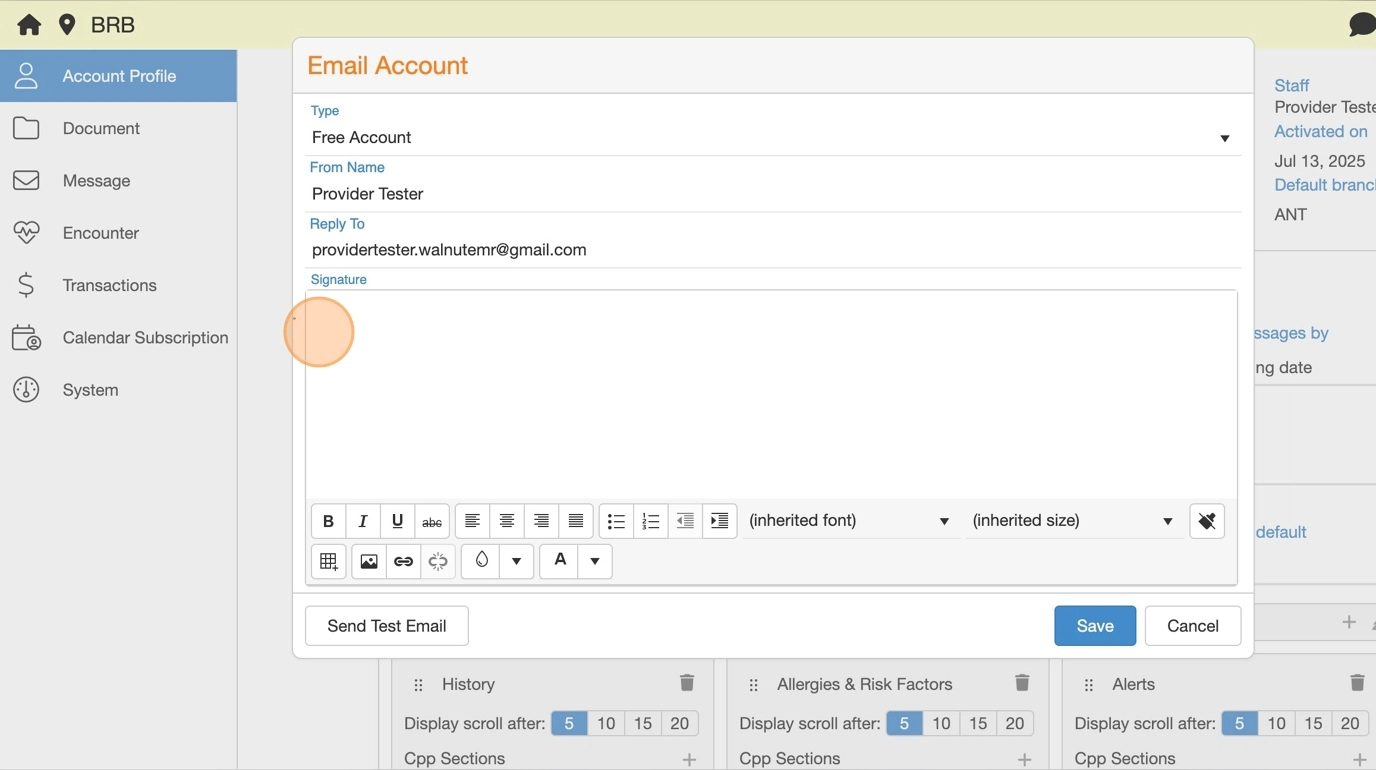Center align the signature text

pyautogui.click(x=507, y=521)
